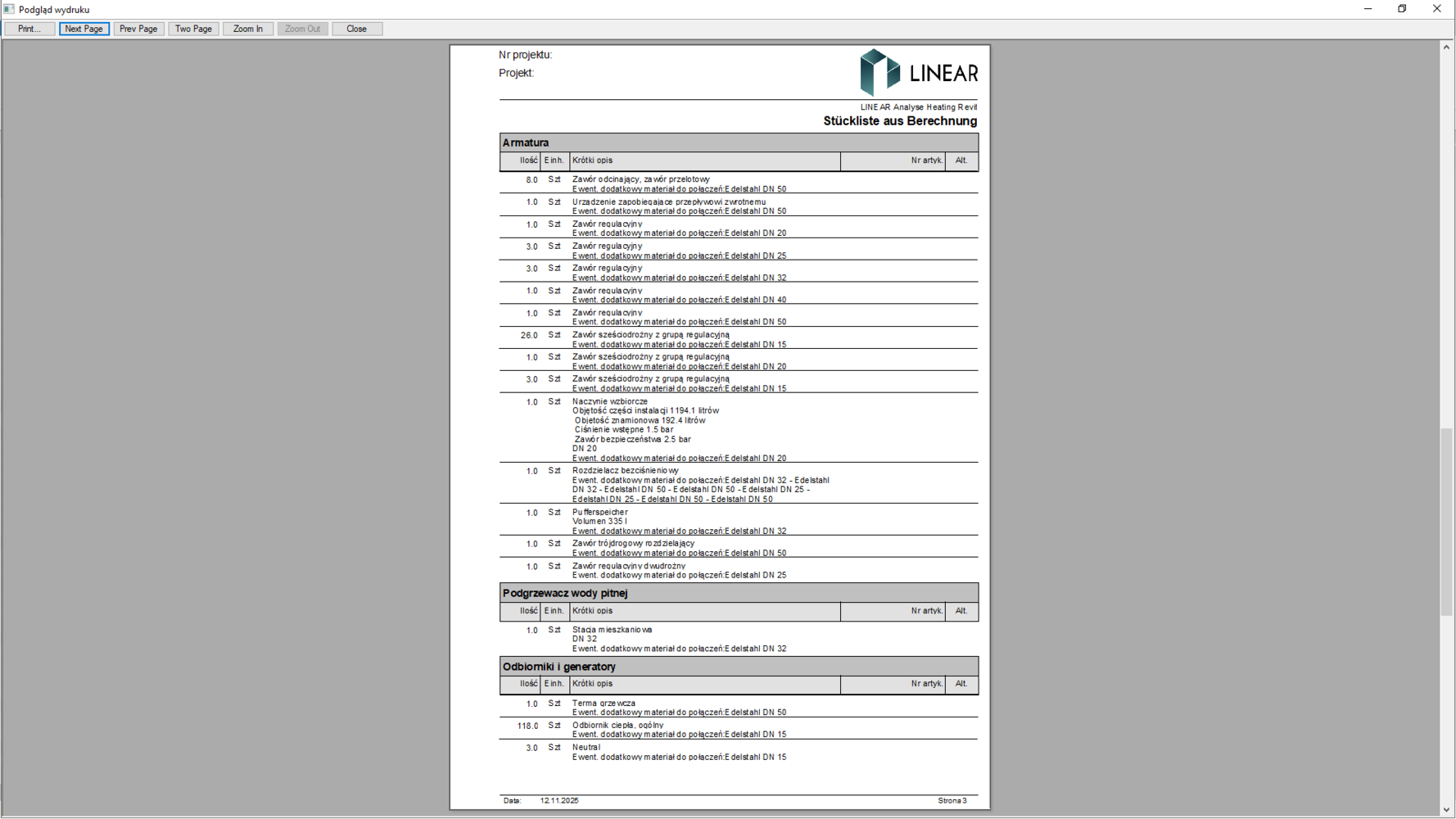Image resolution: width=1456 pixels, height=819 pixels.
Task: Go to the next page
Action: point(84,29)
